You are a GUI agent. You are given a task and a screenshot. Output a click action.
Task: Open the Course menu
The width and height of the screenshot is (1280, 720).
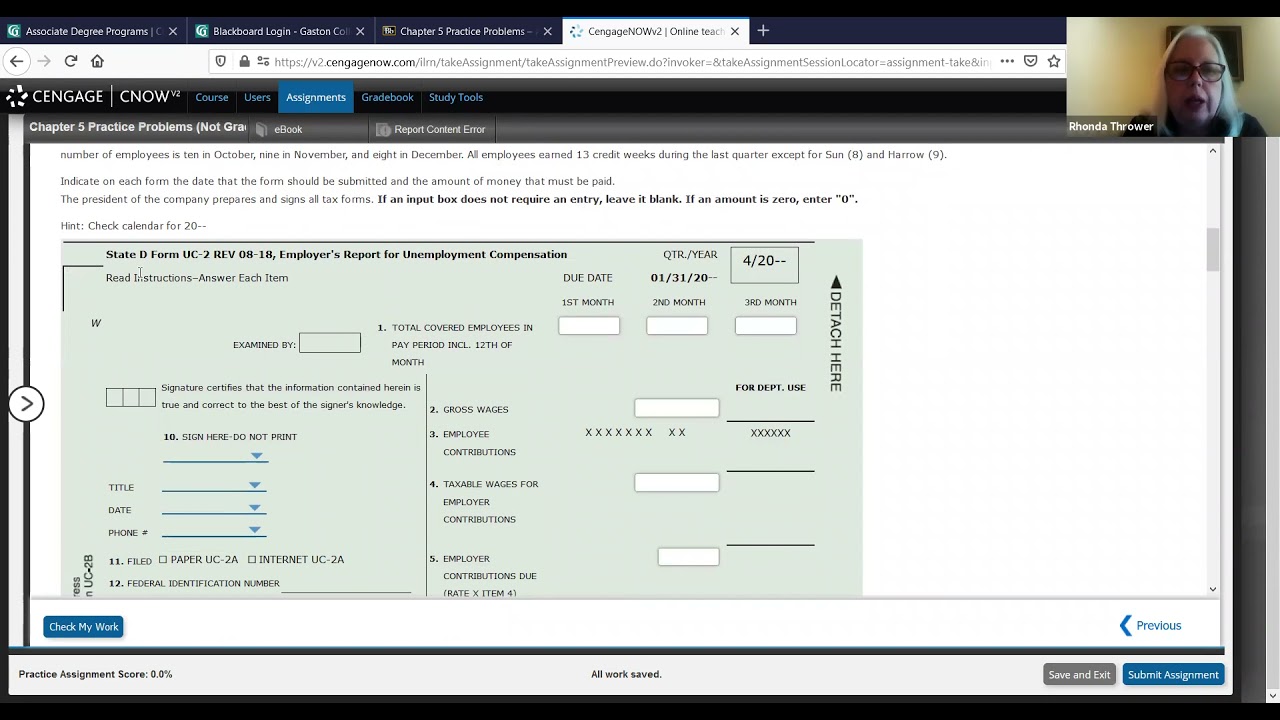(212, 97)
